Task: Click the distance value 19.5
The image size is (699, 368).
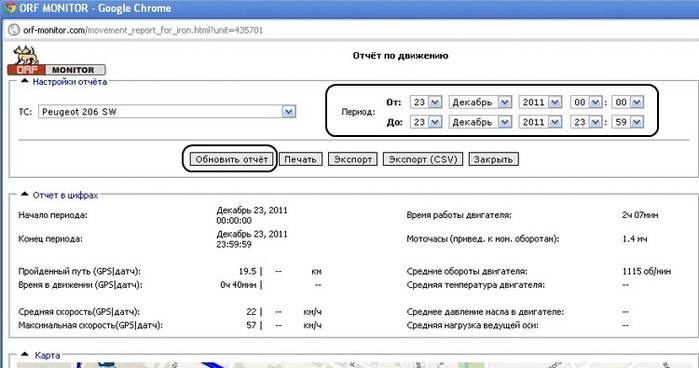Action: (247, 271)
